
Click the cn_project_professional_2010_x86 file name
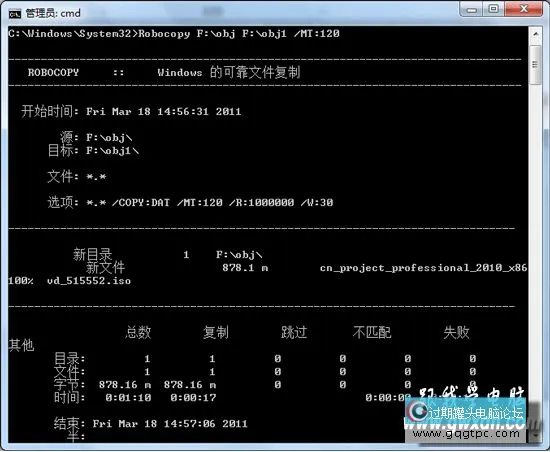(x=423, y=268)
